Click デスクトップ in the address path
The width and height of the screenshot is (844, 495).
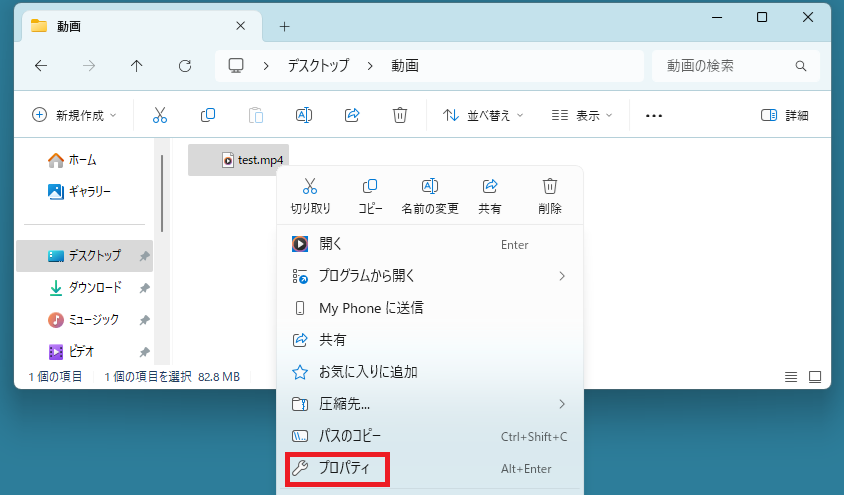[318, 66]
